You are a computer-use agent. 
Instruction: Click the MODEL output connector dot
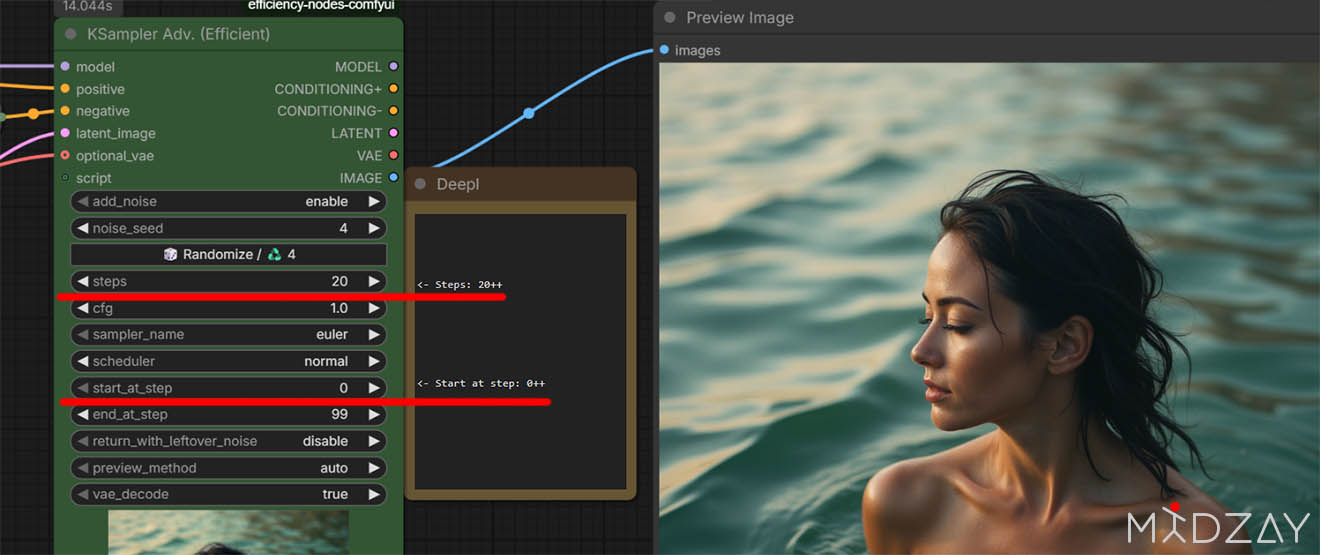(x=393, y=67)
